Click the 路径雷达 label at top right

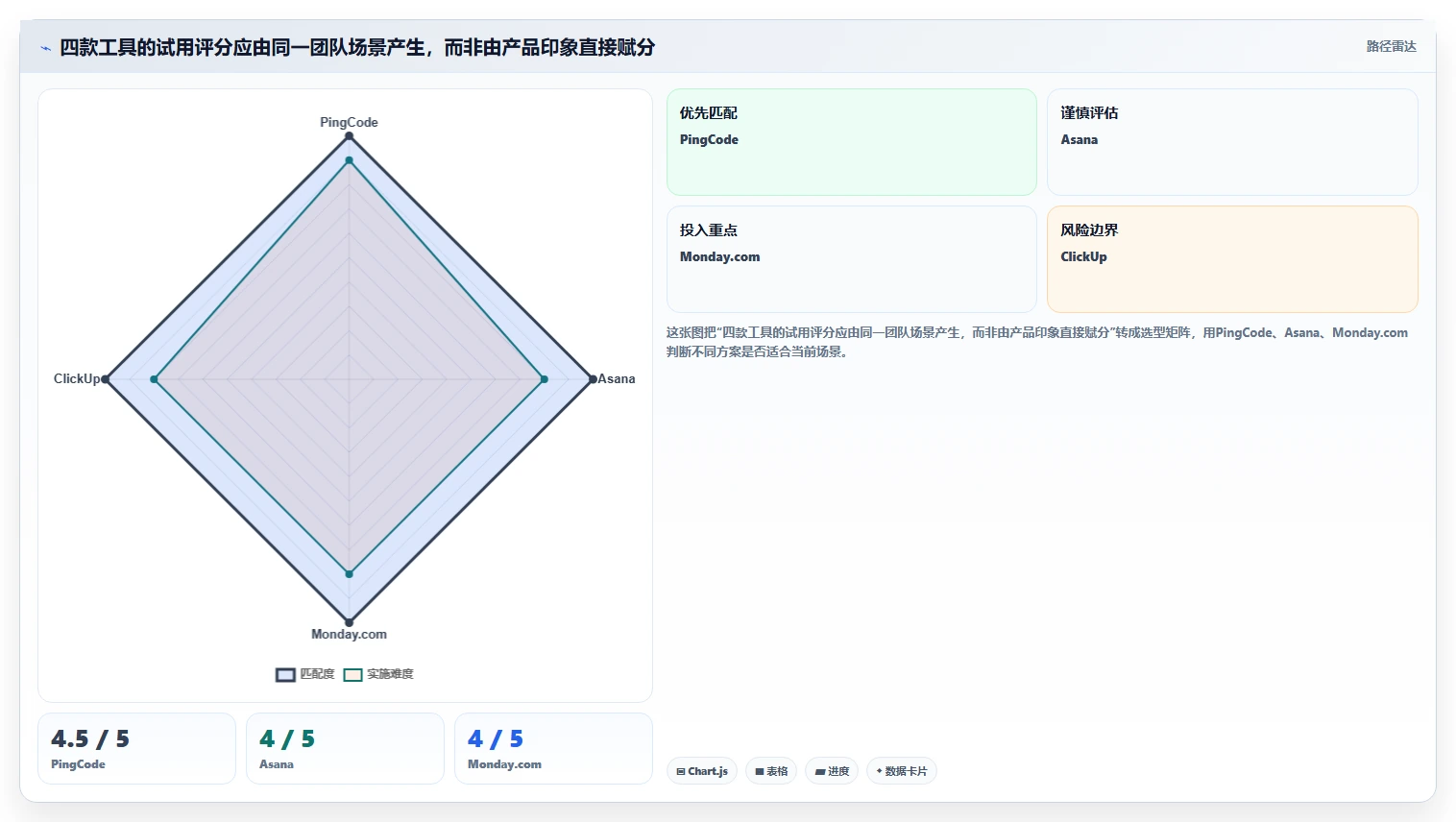coord(1391,46)
